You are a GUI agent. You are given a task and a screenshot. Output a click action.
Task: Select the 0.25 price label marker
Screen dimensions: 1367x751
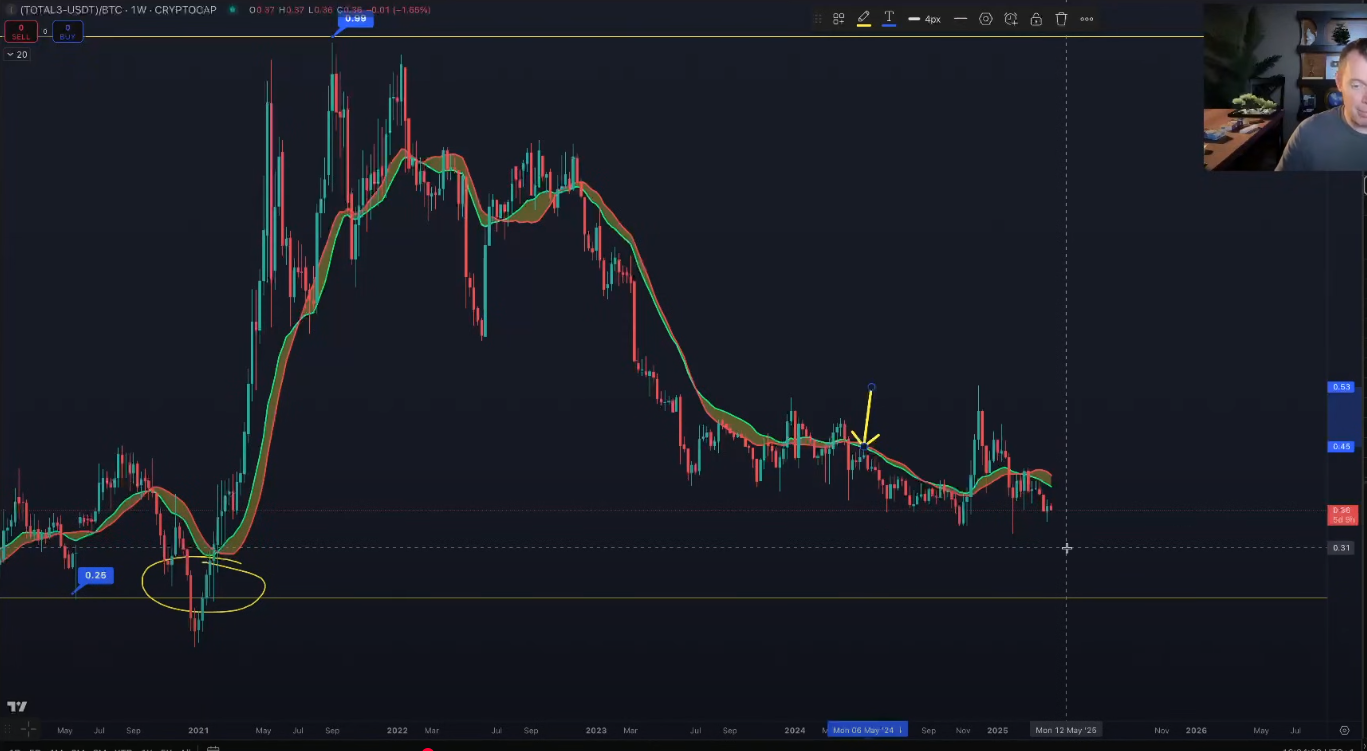(95, 576)
